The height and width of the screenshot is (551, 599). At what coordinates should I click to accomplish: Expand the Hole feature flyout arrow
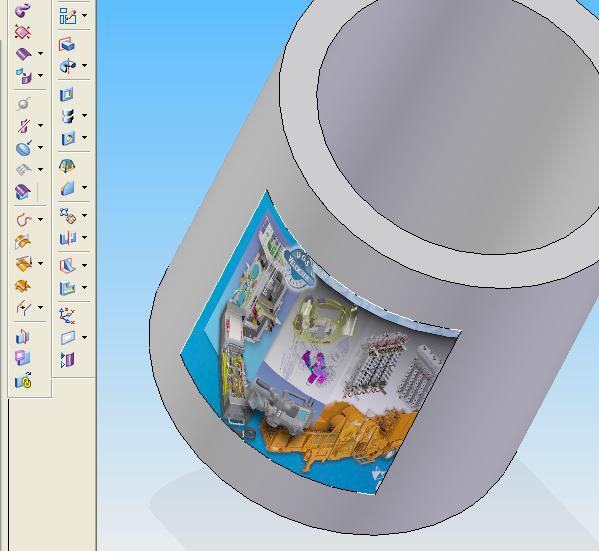point(84,138)
